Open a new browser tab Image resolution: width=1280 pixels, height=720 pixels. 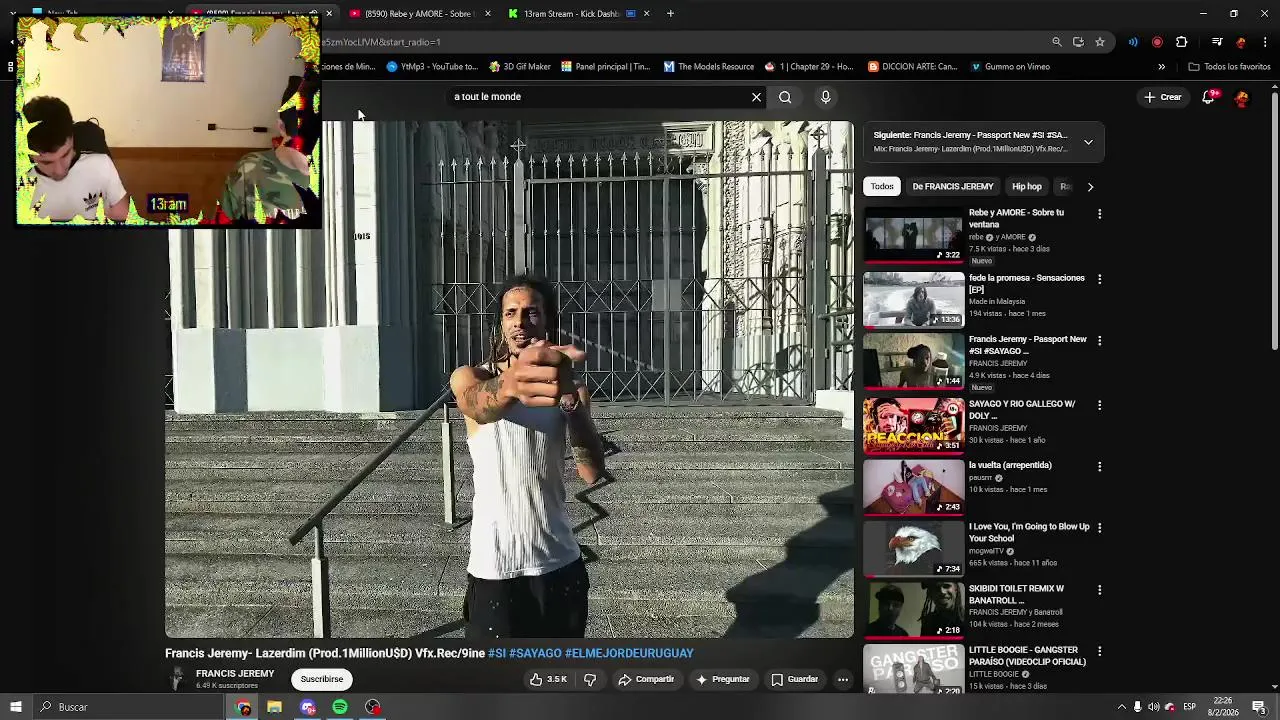tap(670, 14)
